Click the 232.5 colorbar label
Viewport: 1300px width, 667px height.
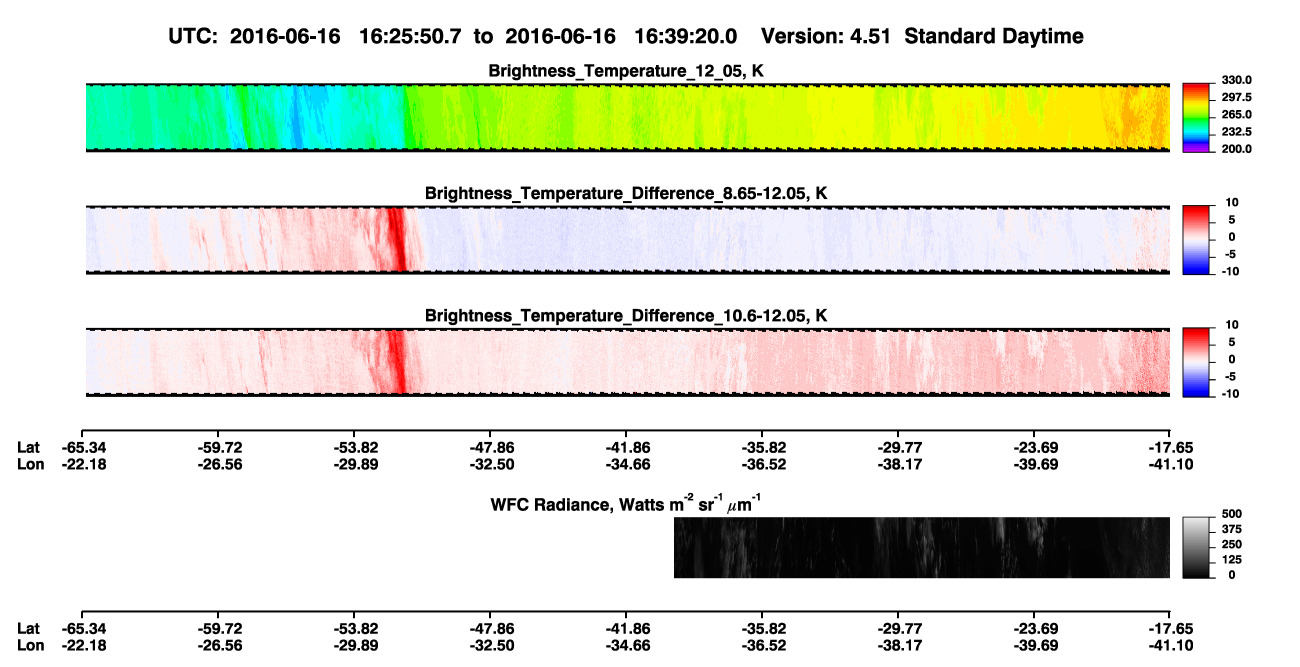pyautogui.click(x=1236, y=131)
